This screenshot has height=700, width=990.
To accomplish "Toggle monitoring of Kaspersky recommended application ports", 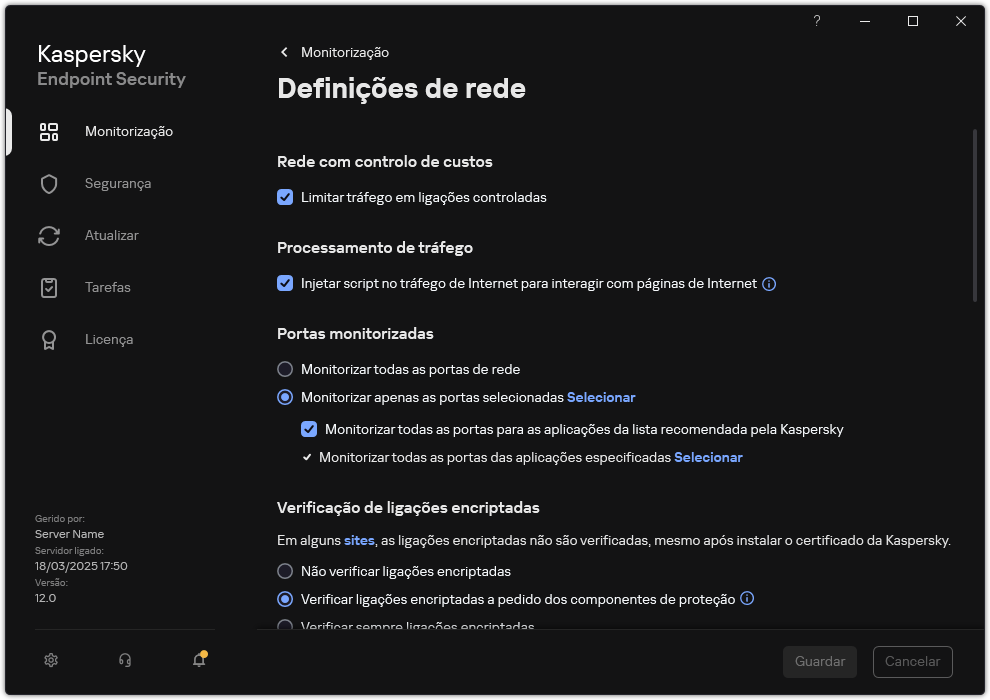I will point(309,429).
